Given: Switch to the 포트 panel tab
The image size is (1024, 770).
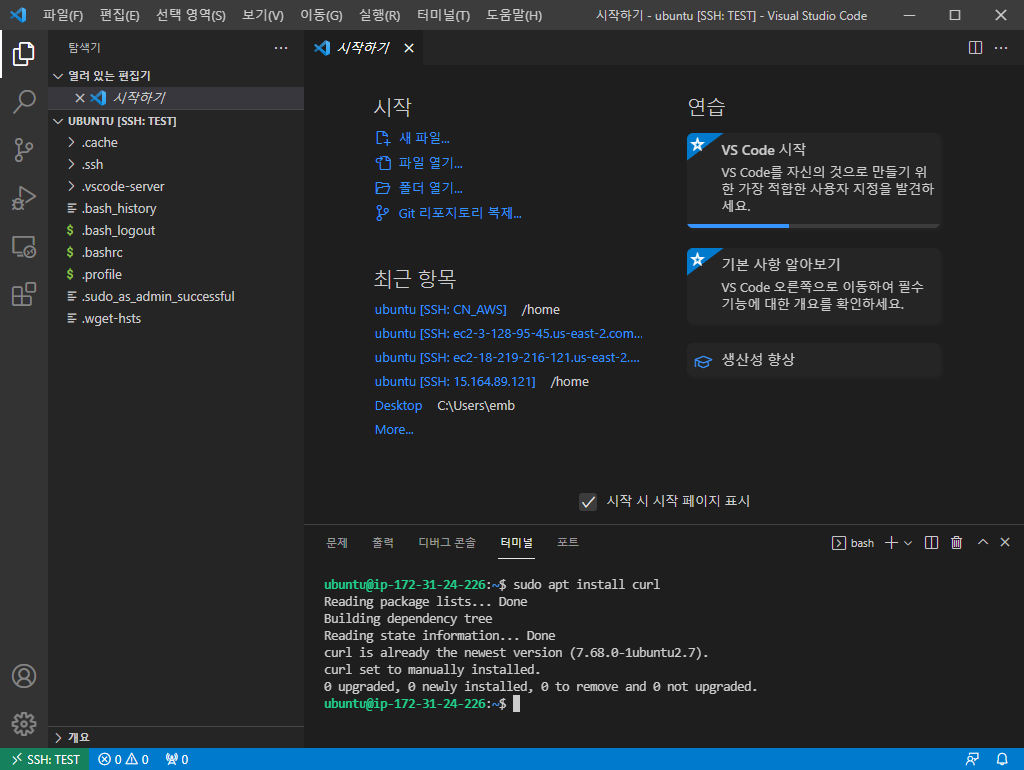Looking at the screenshot, I should point(568,543).
